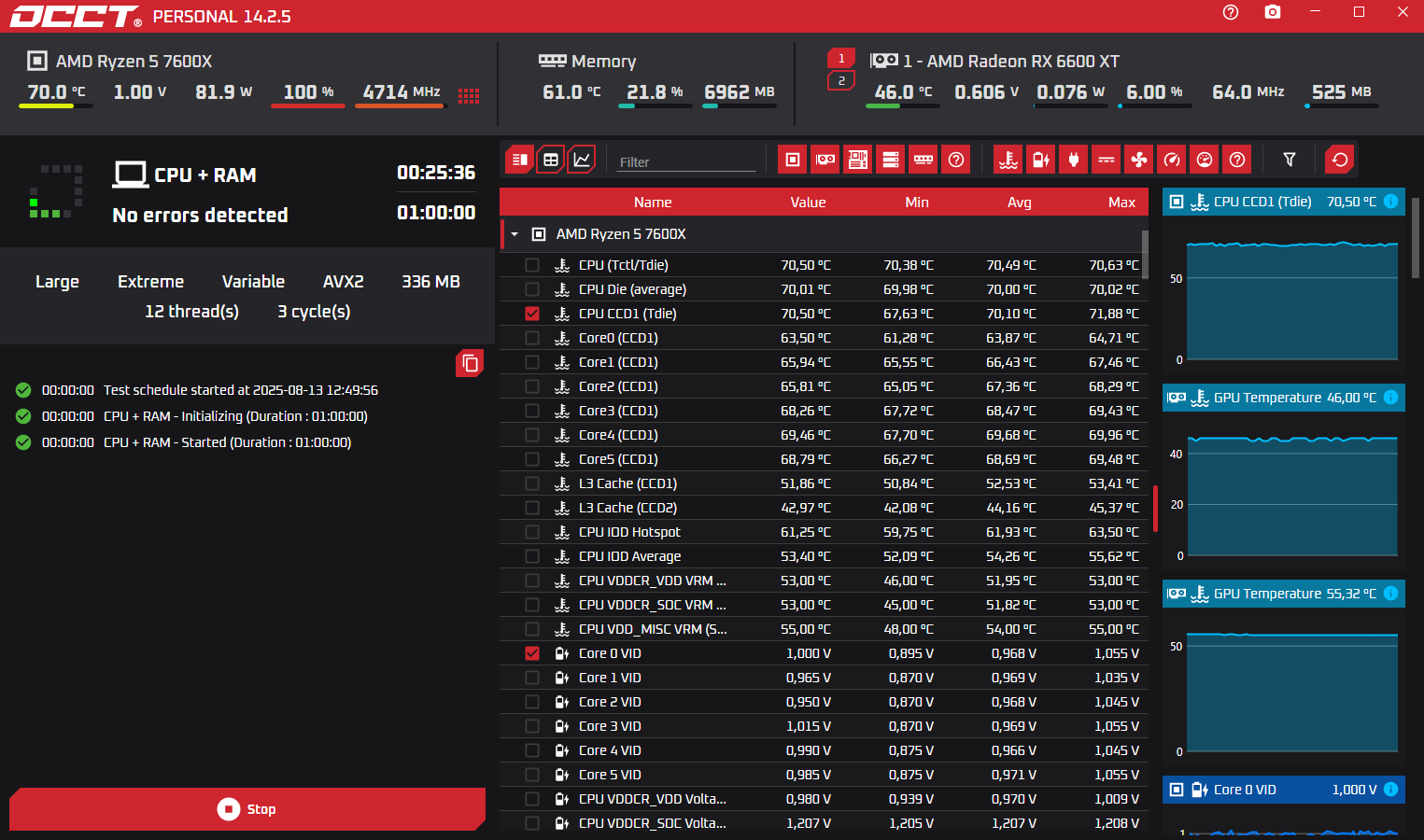The width and height of the screenshot is (1424, 840).
Task: Toggle the other sensor types question icon
Action: click(x=1237, y=160)
